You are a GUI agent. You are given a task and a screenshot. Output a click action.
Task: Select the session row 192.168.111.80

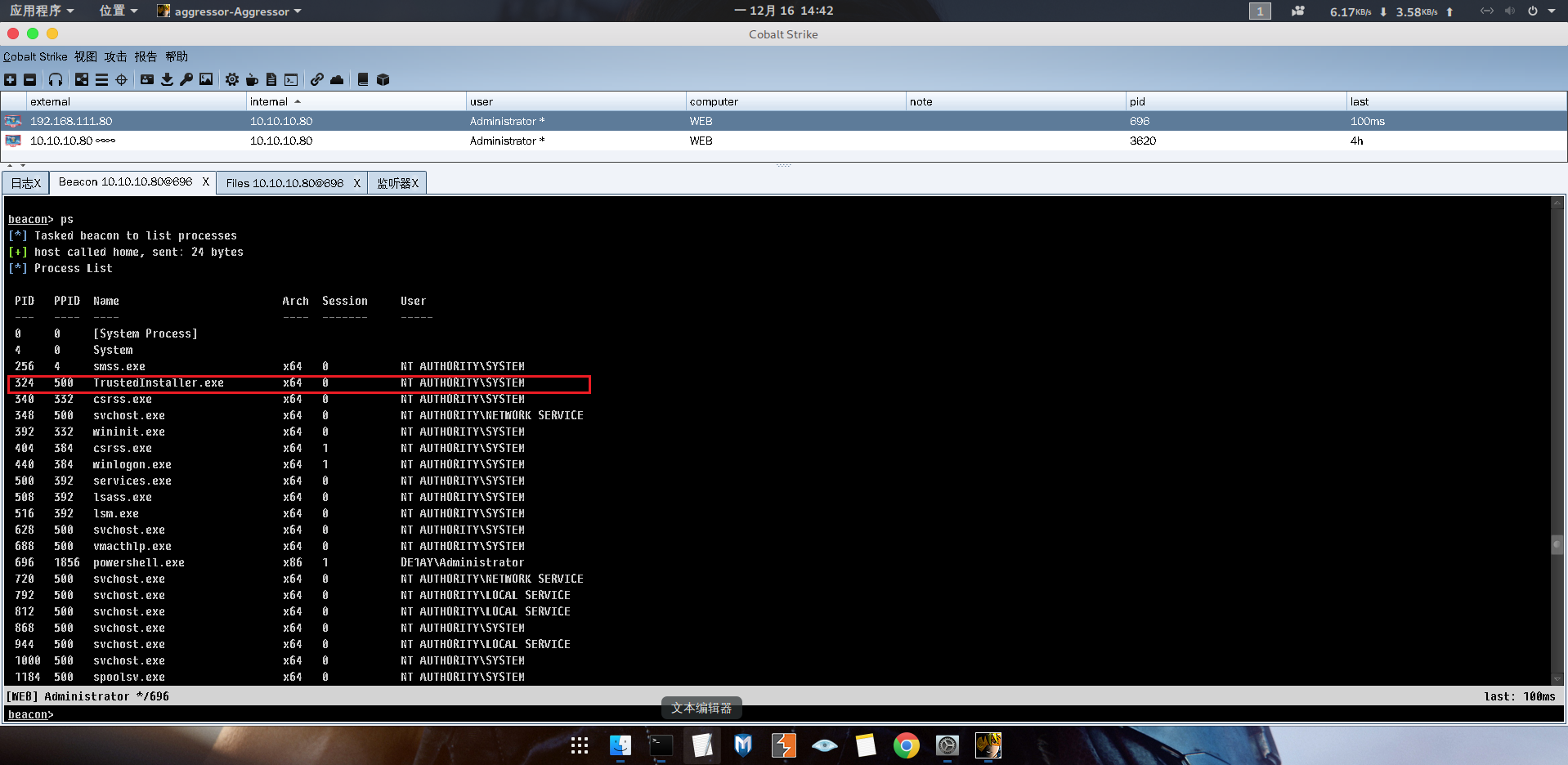pos(784,121)
